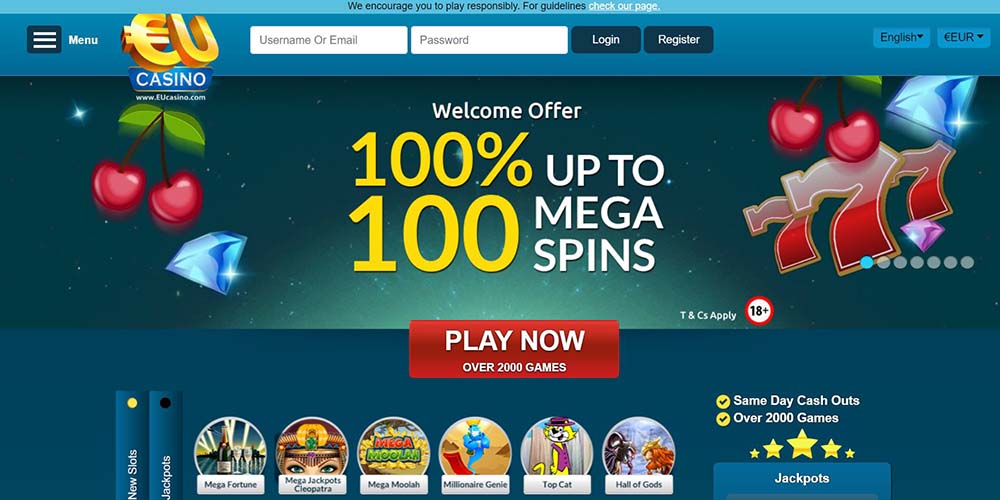Launch Mega Jackpots Cleopatra game icon
This screenshot has height=500, width=1000.
point(312,446)
